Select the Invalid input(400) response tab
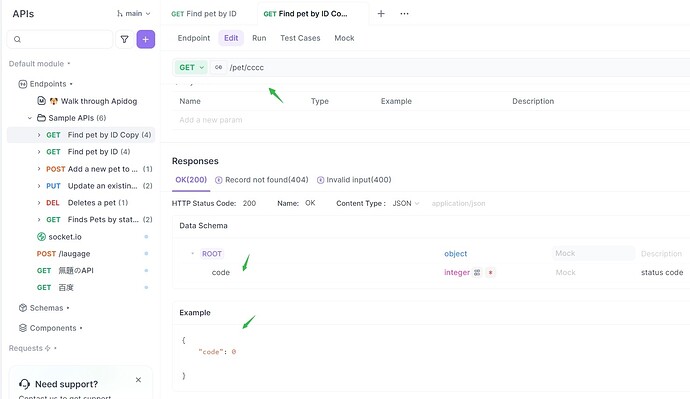The height and width of the screenshot is (399, 690). 354,180
